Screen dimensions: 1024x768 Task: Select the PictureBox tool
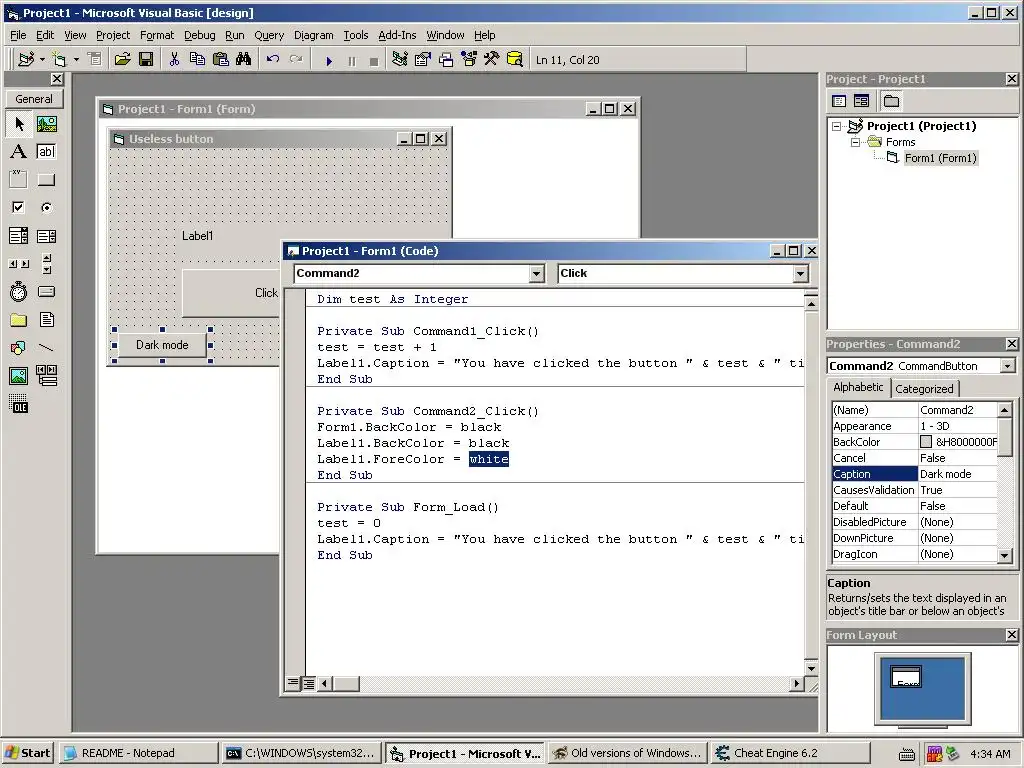point(46,123)
